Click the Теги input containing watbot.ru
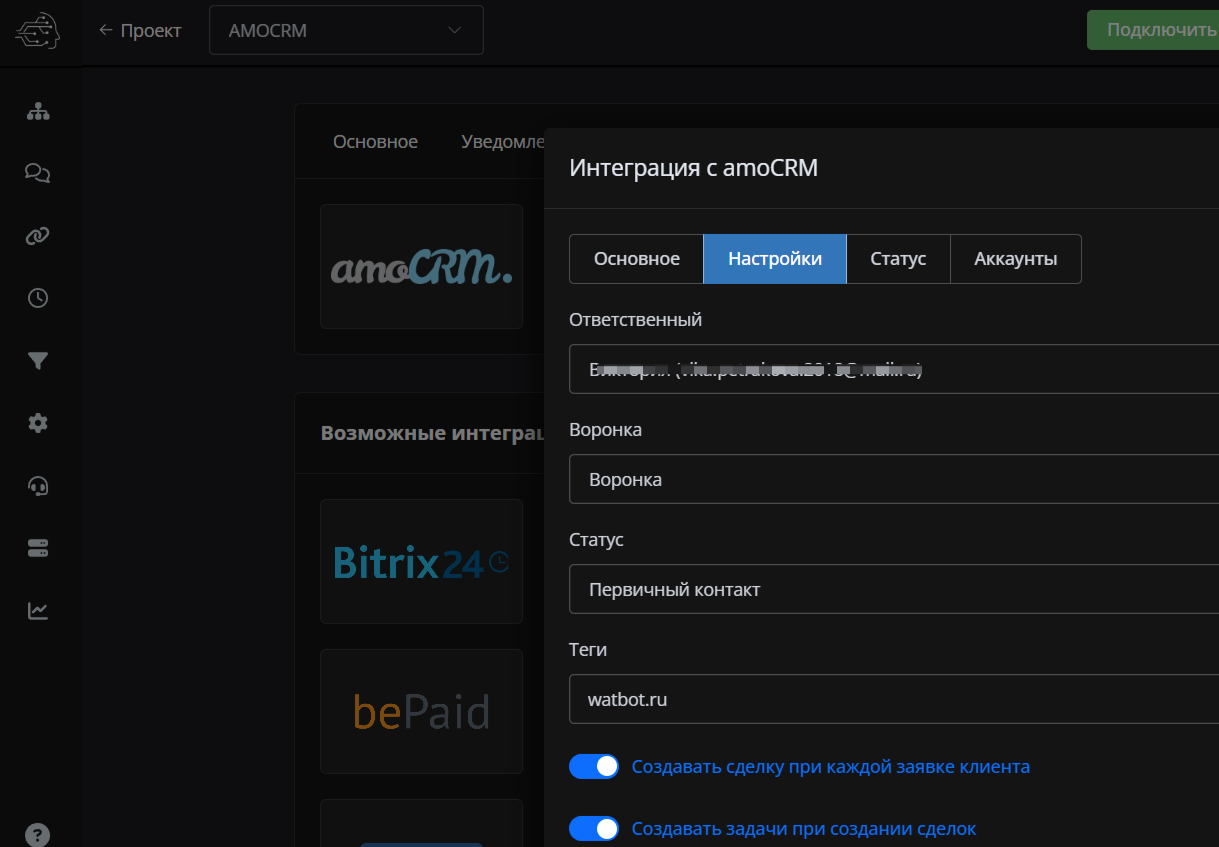 pos(892,700)
